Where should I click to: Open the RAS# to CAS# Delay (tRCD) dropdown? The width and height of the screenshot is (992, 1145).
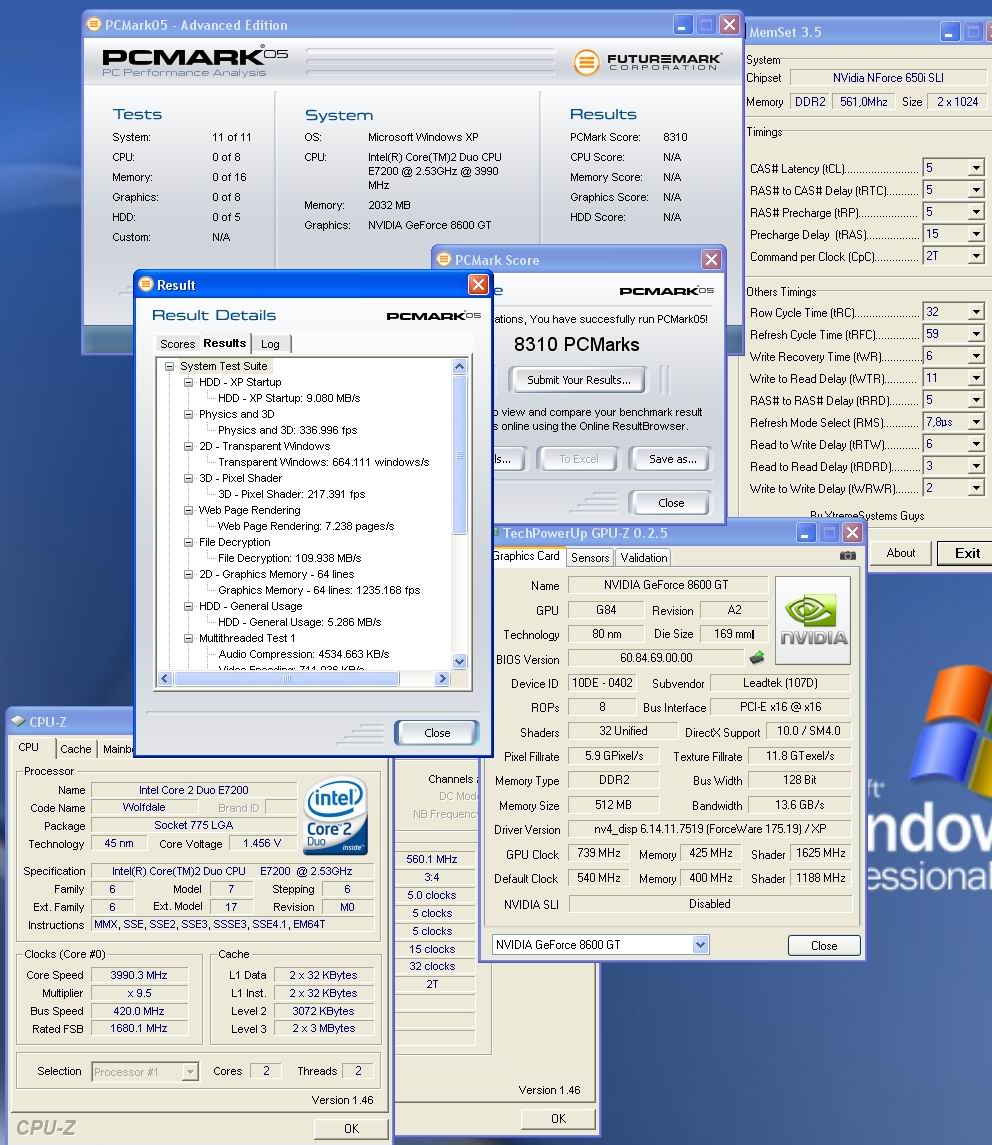[x=976, y=190]
